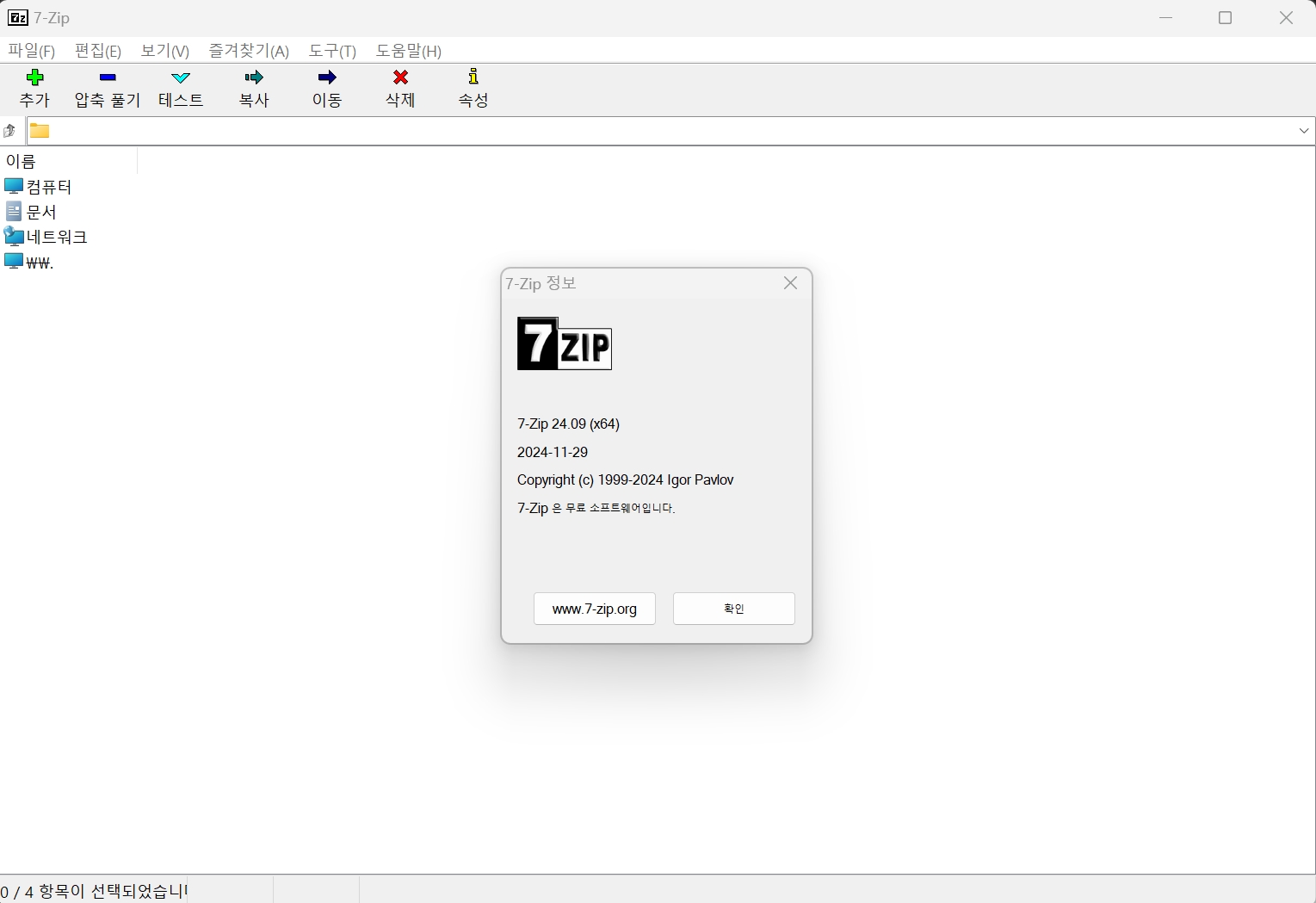The width and height of the screenshot is (1316, 903).
Task: Select the ww. list entry text
Action: click(x=40, y=263)
